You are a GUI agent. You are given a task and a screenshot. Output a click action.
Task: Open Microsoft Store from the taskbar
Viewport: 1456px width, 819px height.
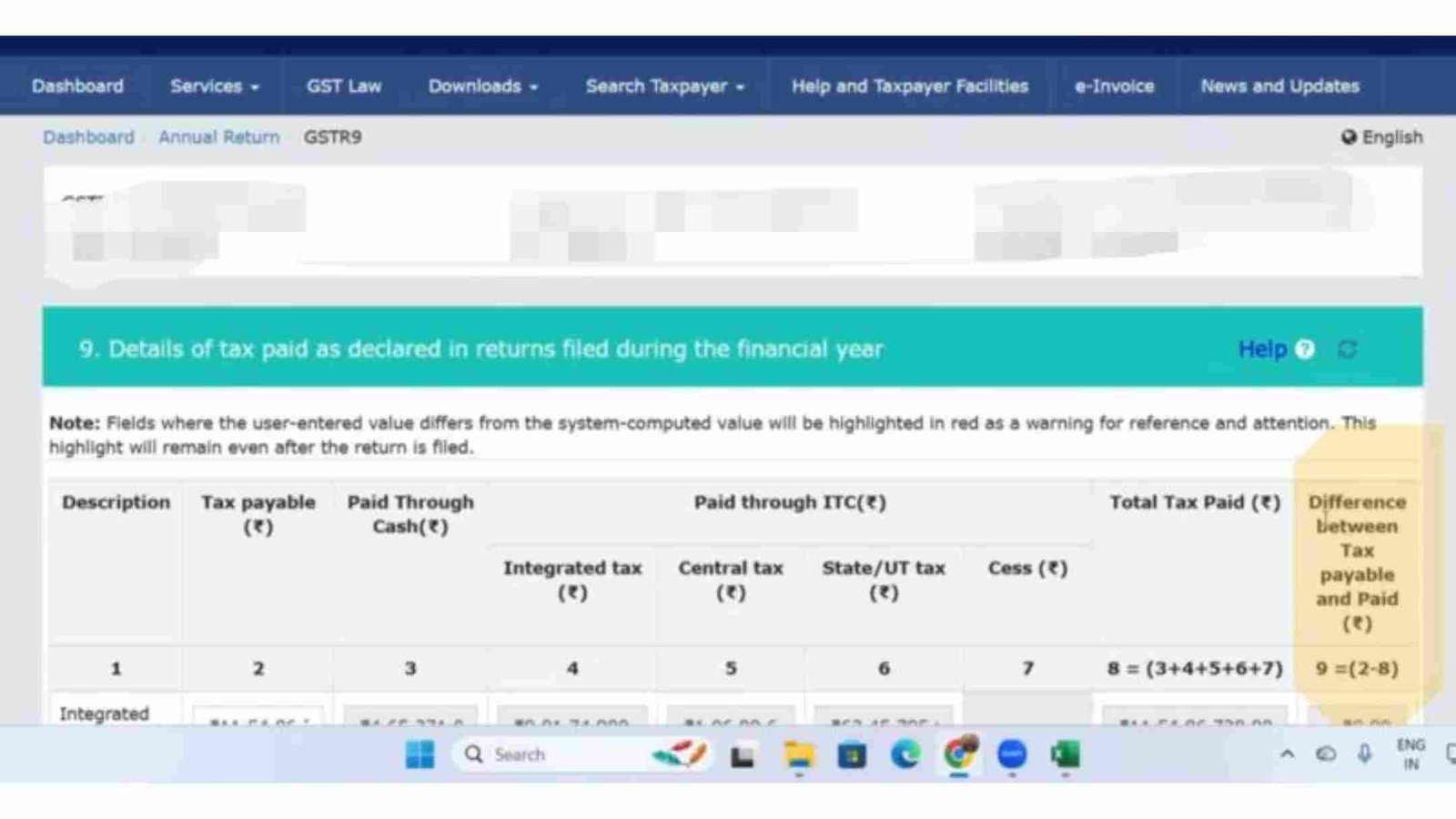pyautogui.click(x=852, y=754)
